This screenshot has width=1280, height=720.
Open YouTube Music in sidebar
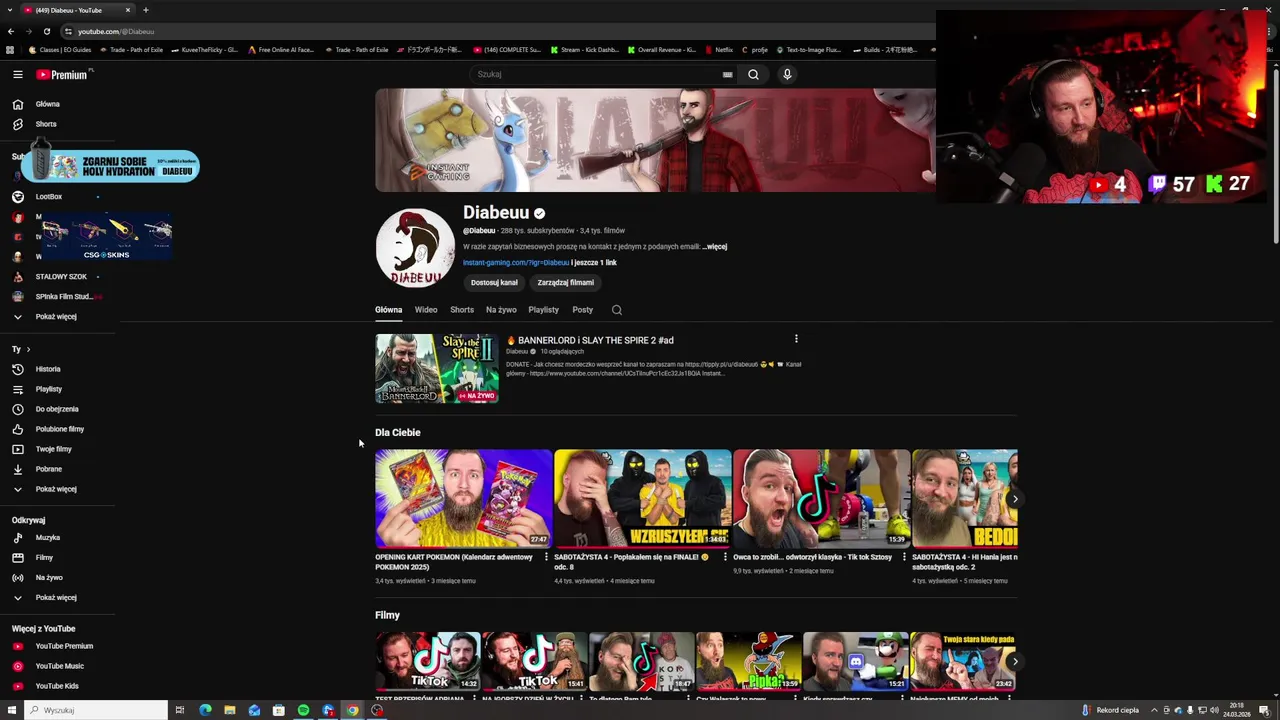[x=60, y=666]
